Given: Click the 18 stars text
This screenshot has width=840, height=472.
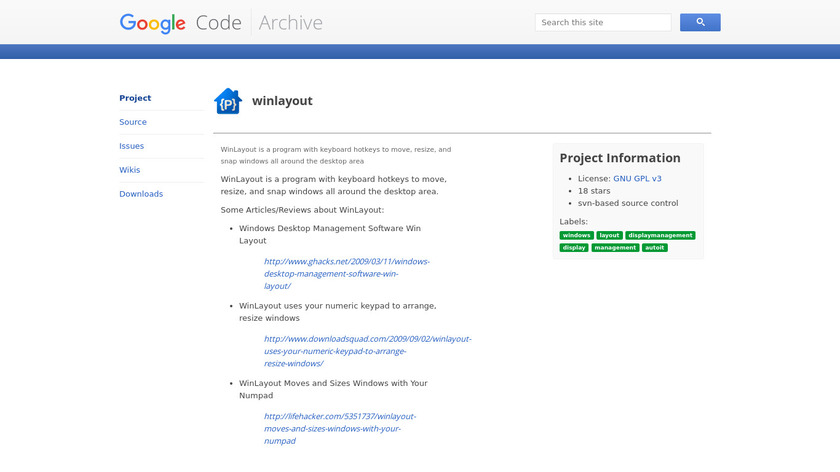Looking at the screenshot, I should 594,191.
